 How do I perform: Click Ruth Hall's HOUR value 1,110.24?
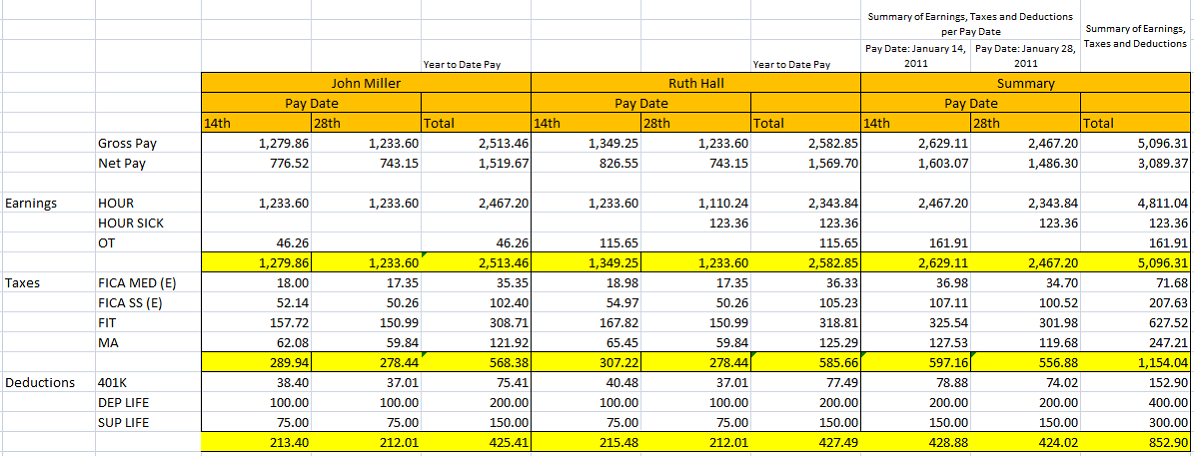pos(695,203)
